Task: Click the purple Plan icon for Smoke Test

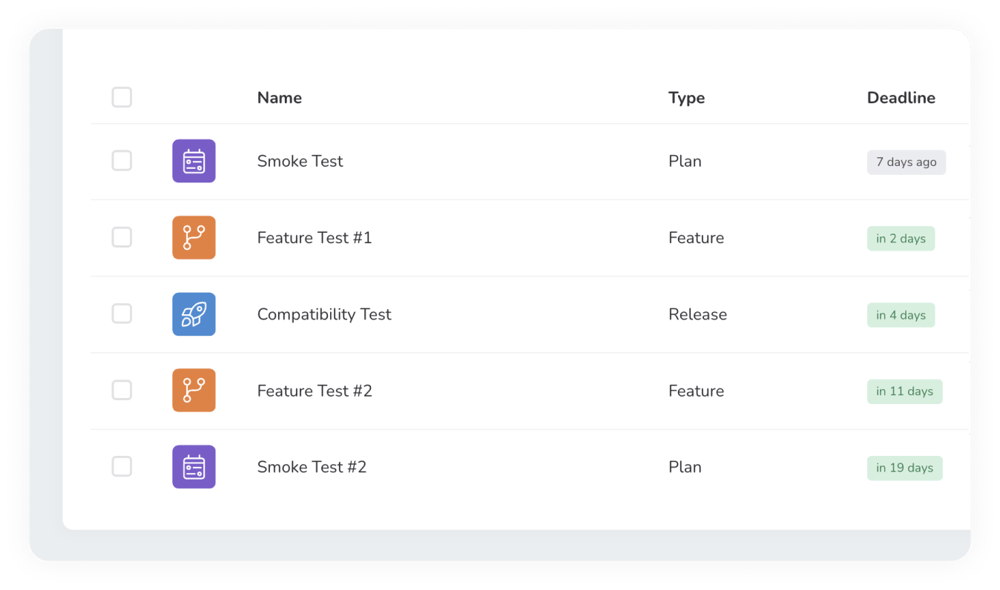Action: (x=193, y=160)
